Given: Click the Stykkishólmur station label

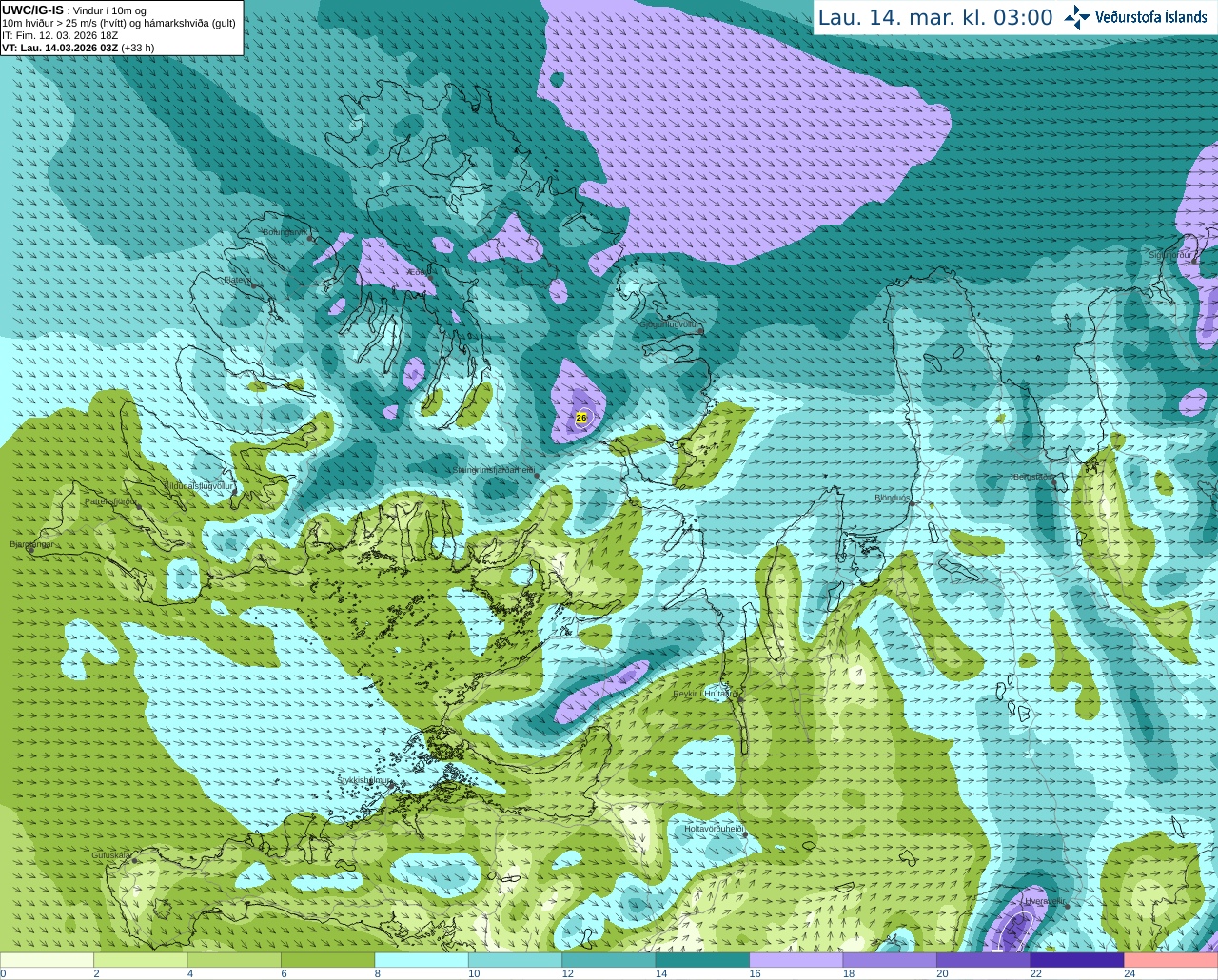Looking at the screenshot, I should [364, 780].
